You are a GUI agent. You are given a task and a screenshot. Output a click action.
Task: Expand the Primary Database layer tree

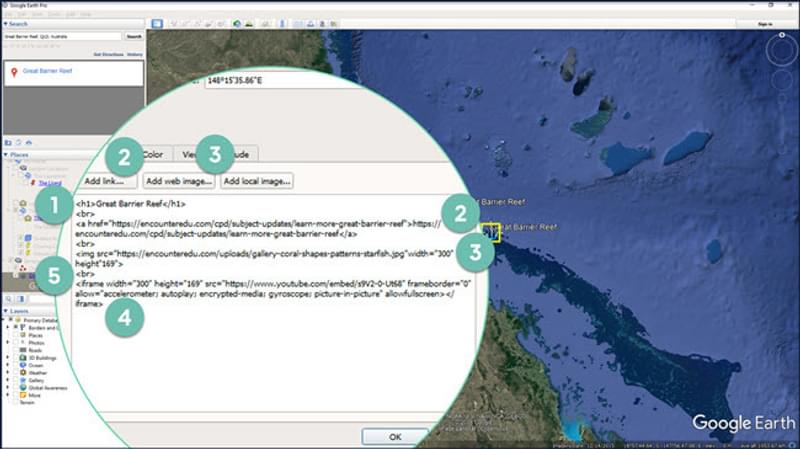[6, 321]
